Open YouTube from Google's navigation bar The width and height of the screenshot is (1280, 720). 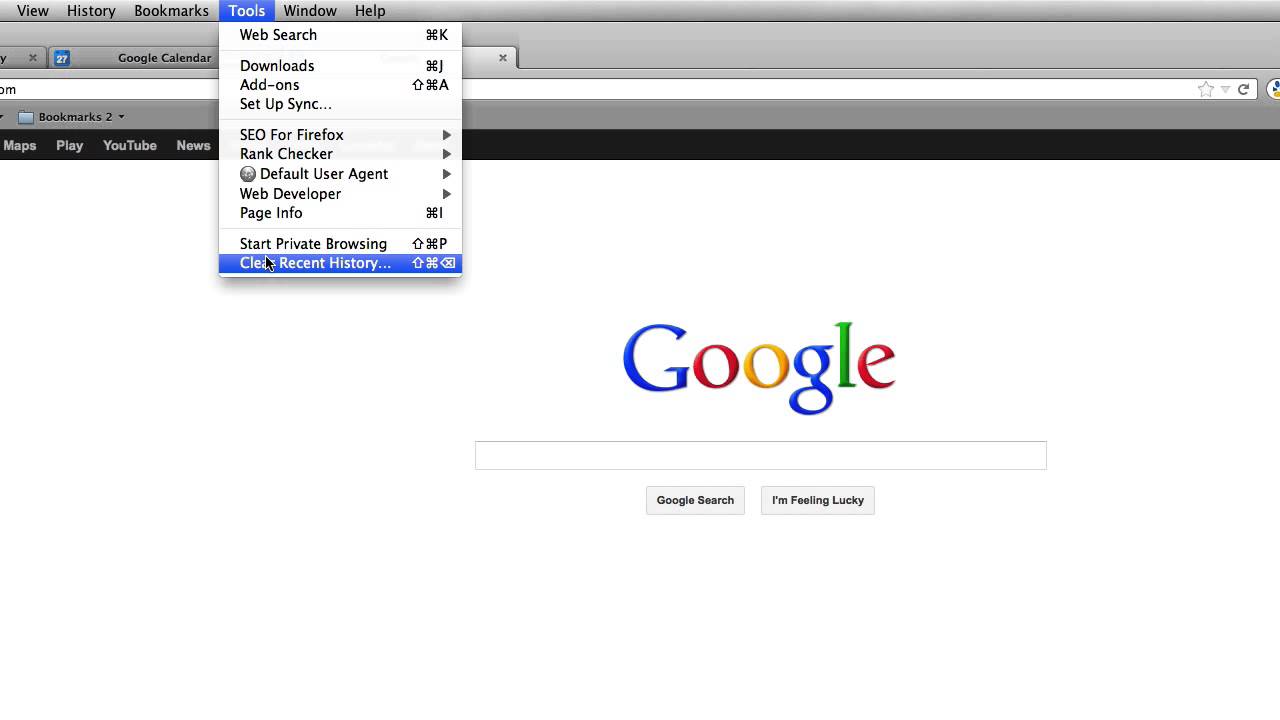[x=130, y=146]
